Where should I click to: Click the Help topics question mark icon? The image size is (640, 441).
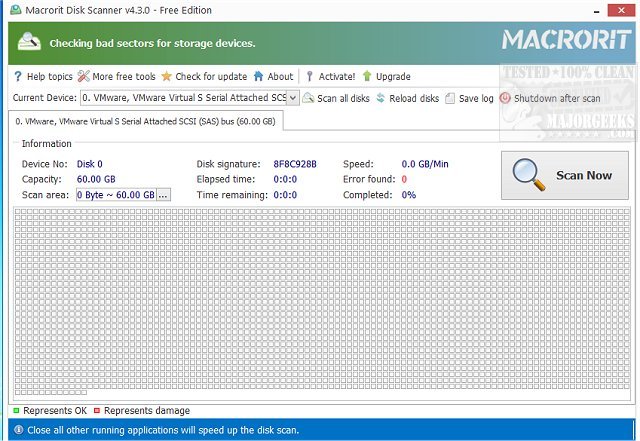[x=18, y=76]
